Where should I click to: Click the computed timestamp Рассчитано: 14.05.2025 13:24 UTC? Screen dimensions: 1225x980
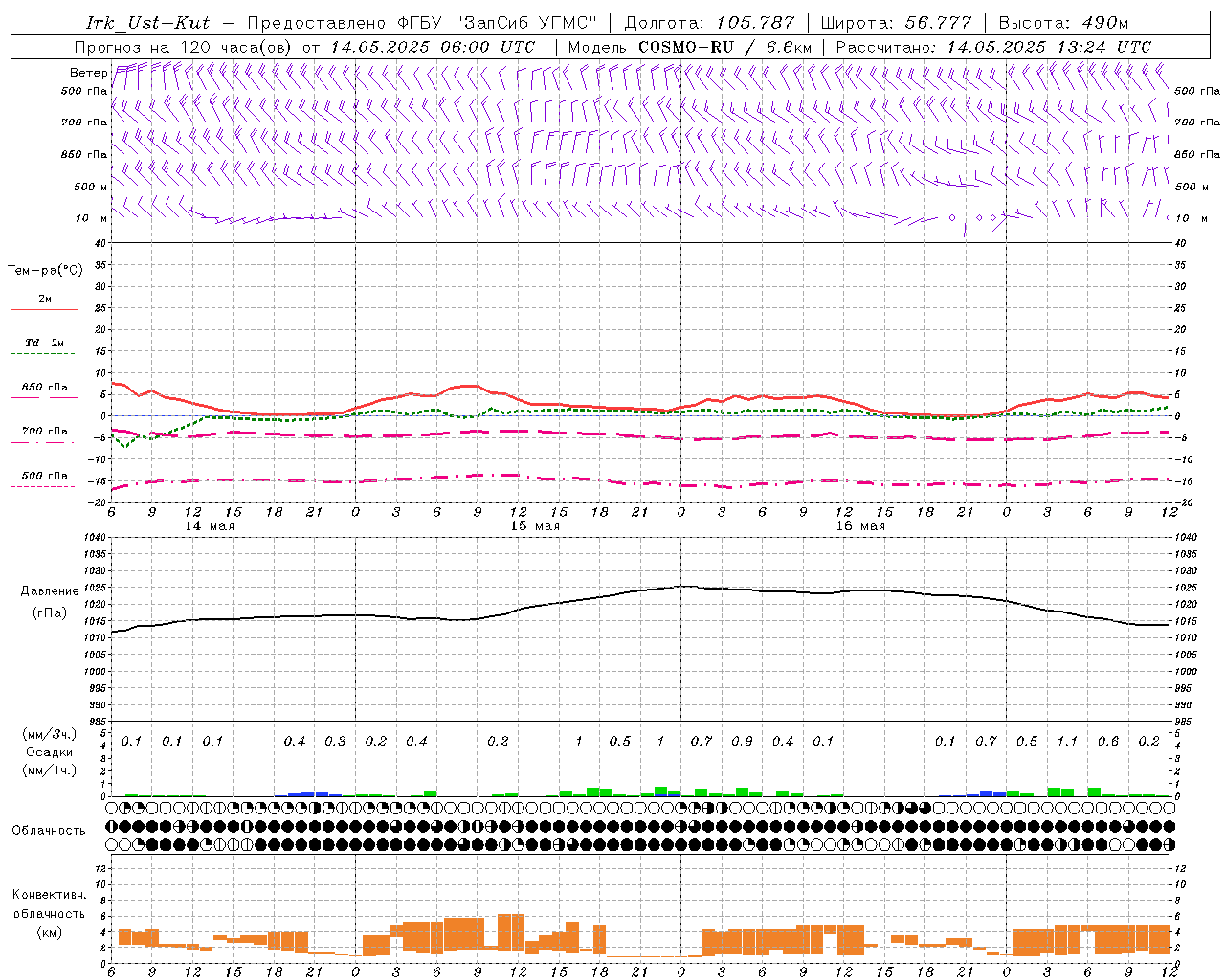tap(993, 47)
